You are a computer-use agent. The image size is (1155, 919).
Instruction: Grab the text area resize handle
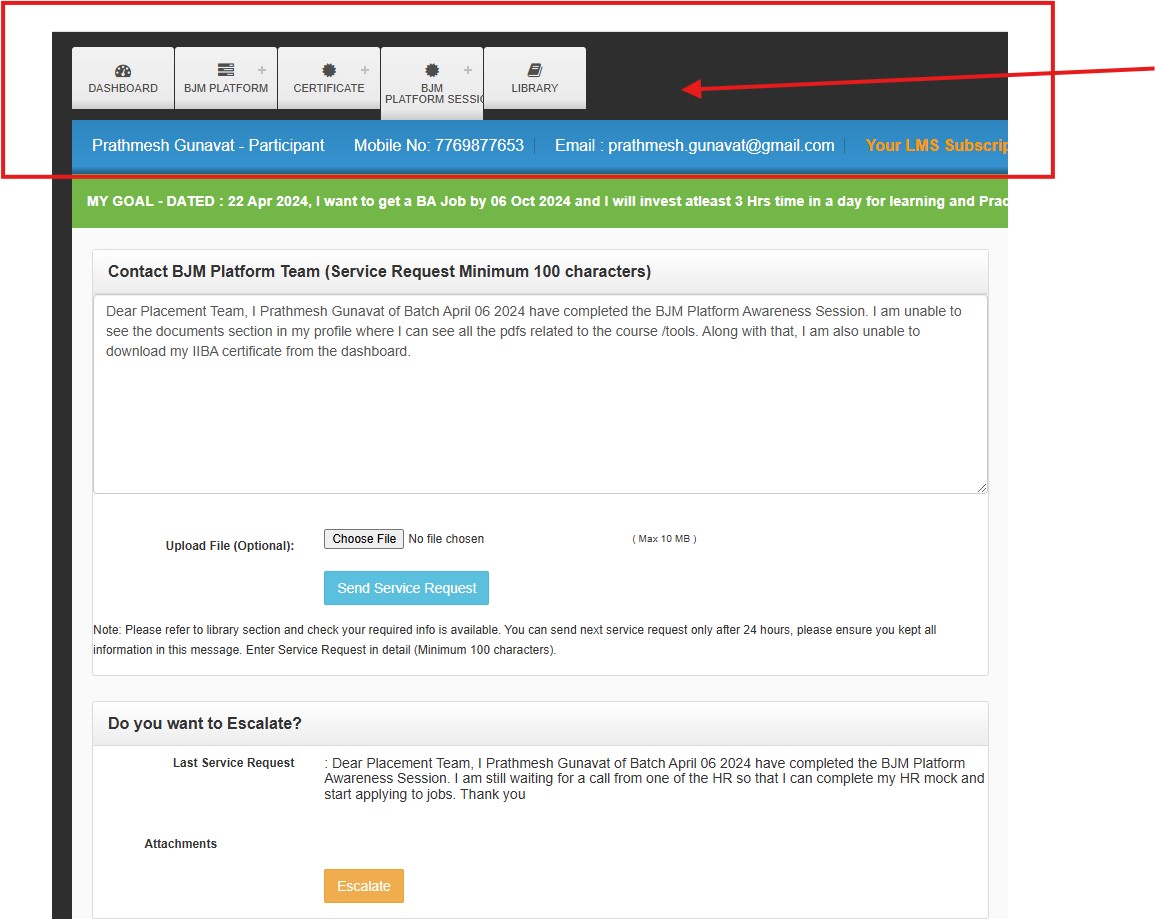pyautogui.click(x=981, y=487)
